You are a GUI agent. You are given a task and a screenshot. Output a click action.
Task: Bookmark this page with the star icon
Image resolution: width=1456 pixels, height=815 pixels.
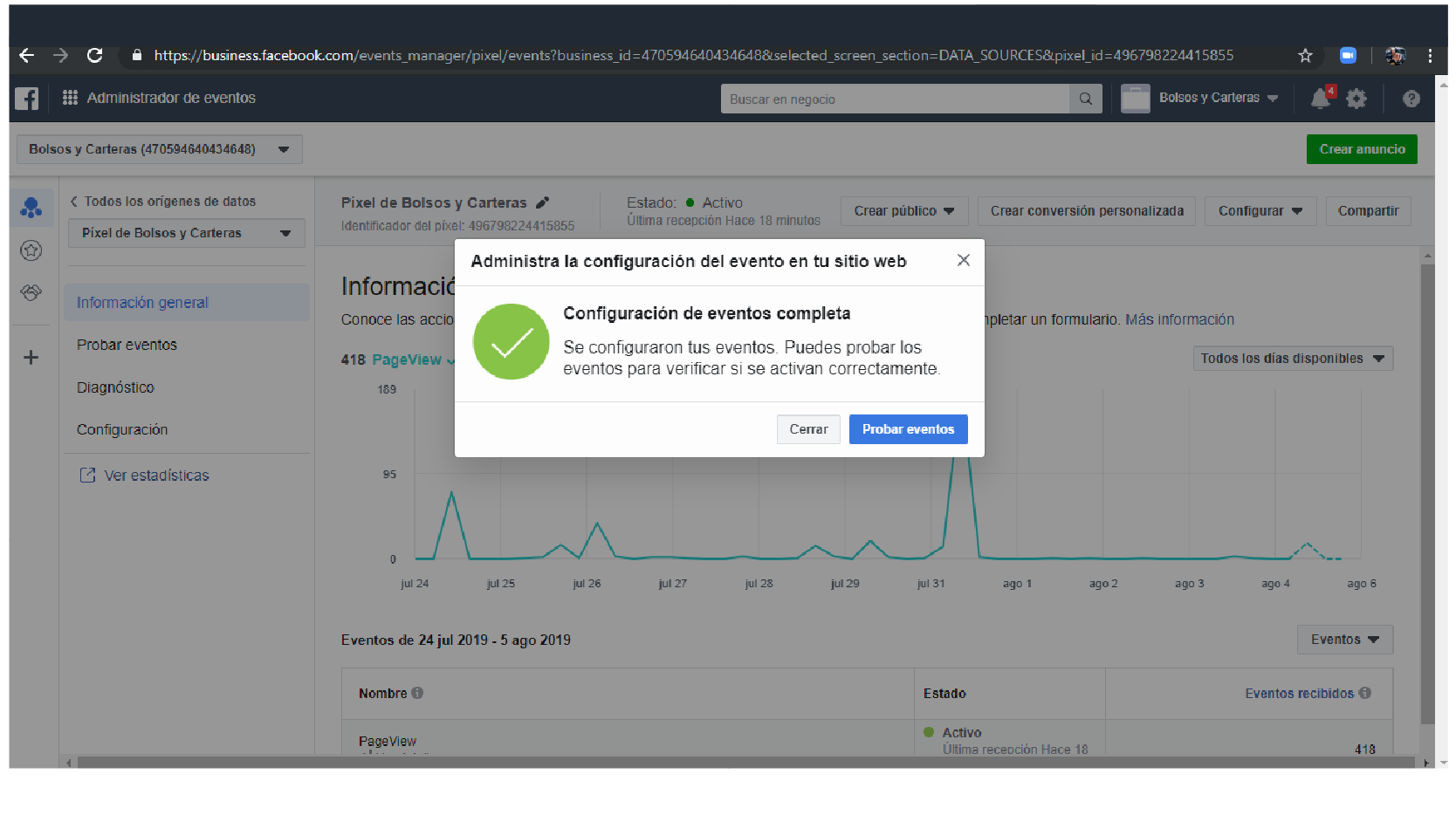(x=1305, y=56)
